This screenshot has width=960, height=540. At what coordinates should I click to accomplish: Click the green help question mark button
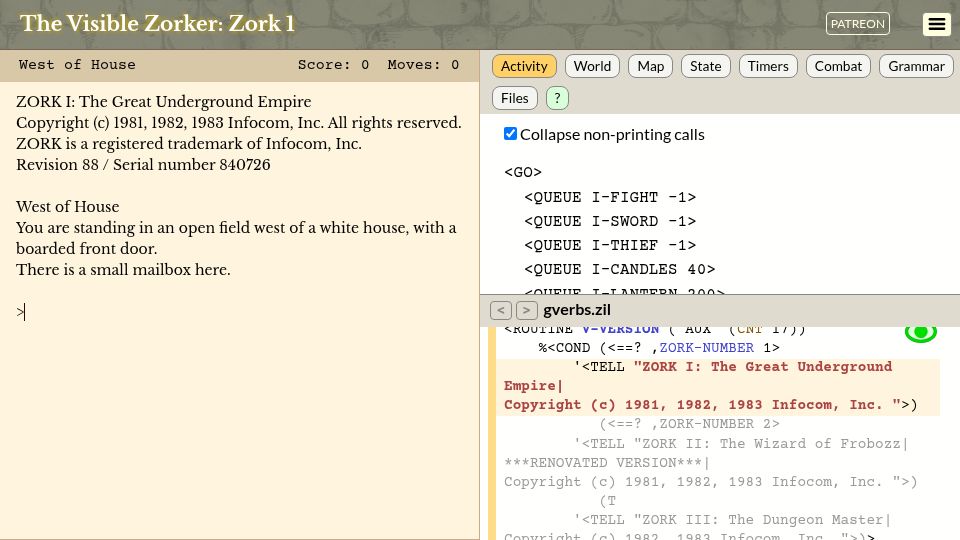tap(557, 98)
